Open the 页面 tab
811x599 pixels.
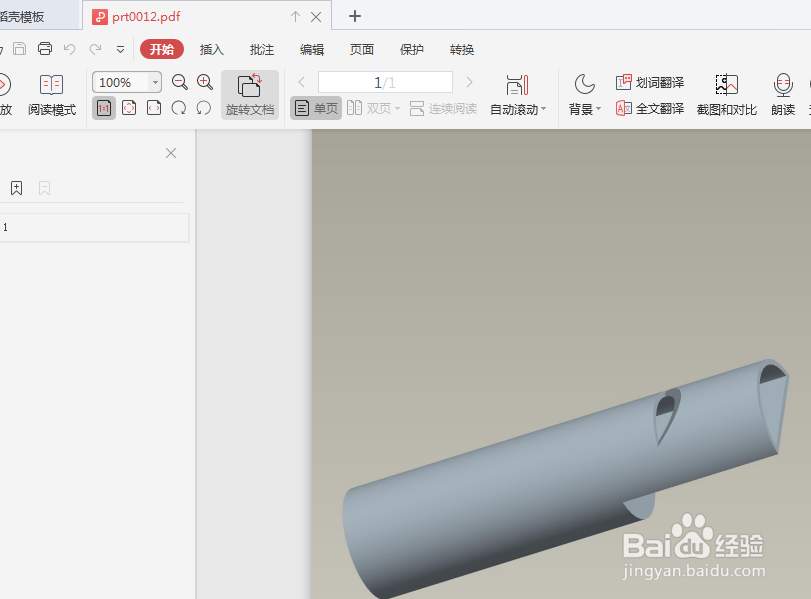pyautogui.click(x=362, y=50)
